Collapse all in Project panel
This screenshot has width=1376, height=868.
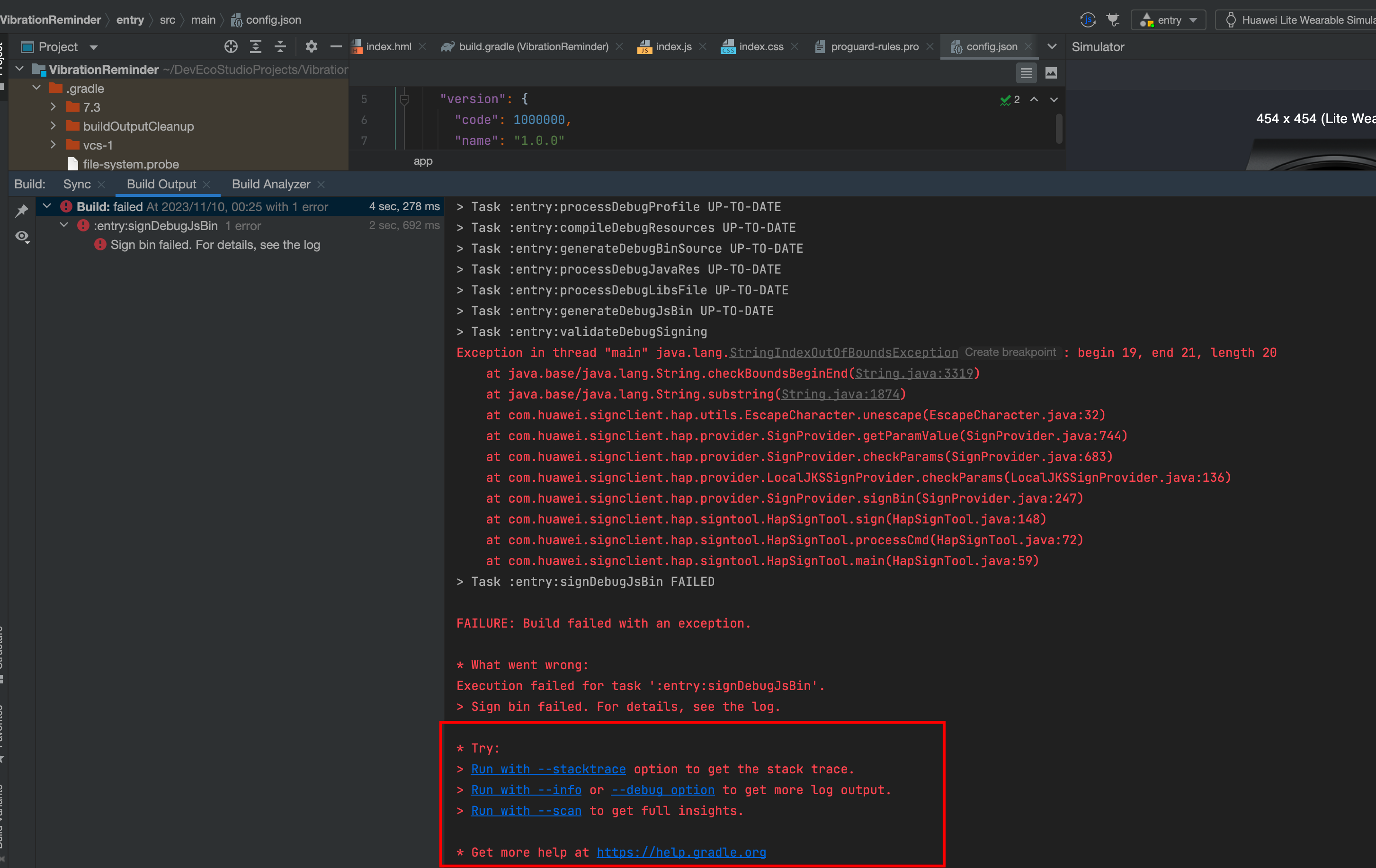[280, 47]
